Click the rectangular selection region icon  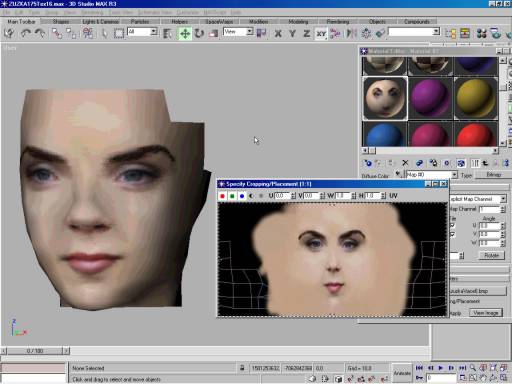[118, 33]
